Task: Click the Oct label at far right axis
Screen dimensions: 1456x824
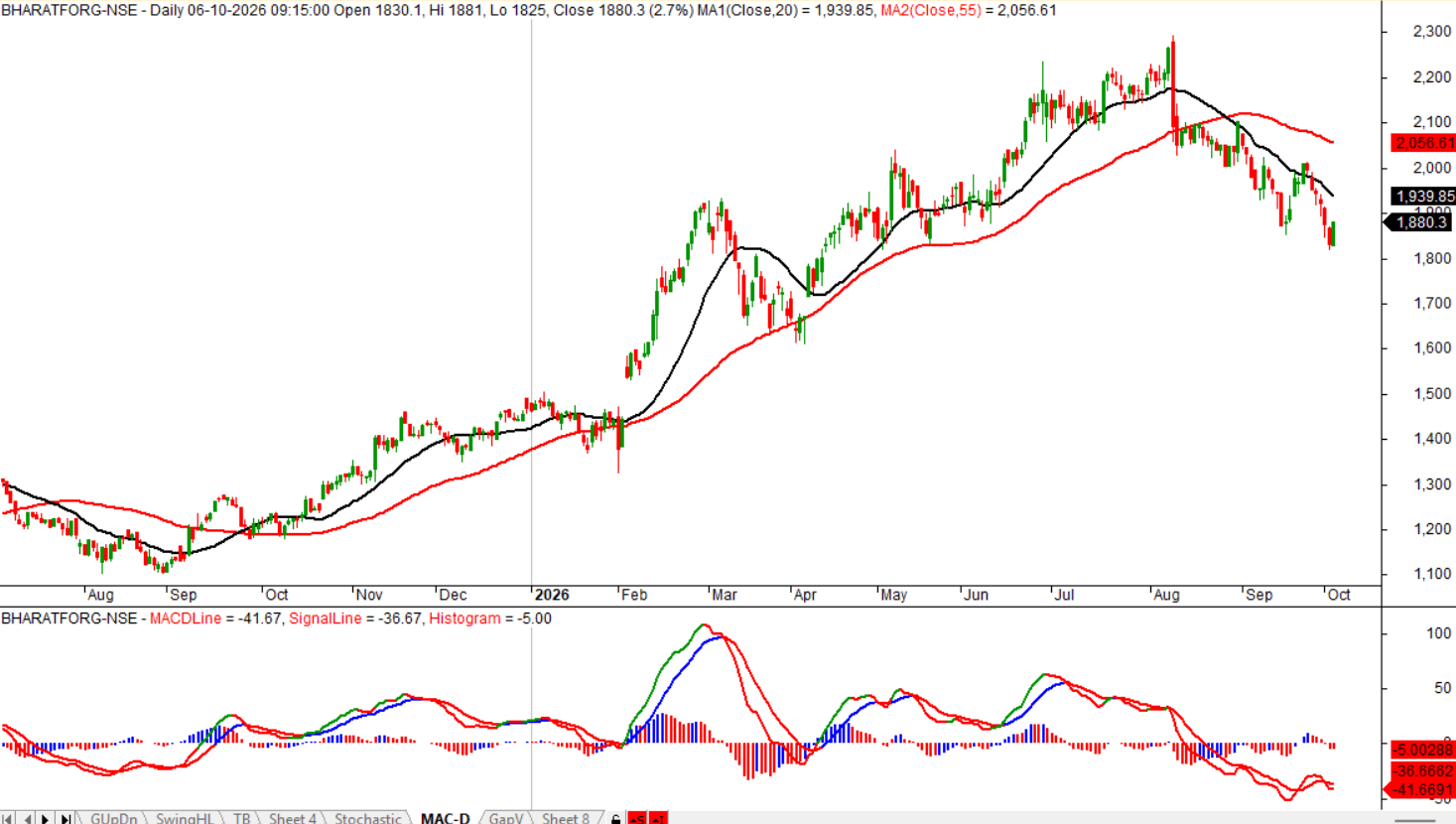Action: (x=1339, y=595)
